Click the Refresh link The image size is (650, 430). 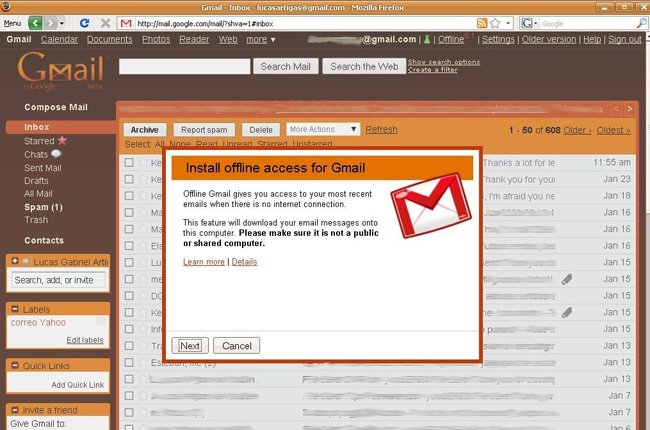point(381,129)
